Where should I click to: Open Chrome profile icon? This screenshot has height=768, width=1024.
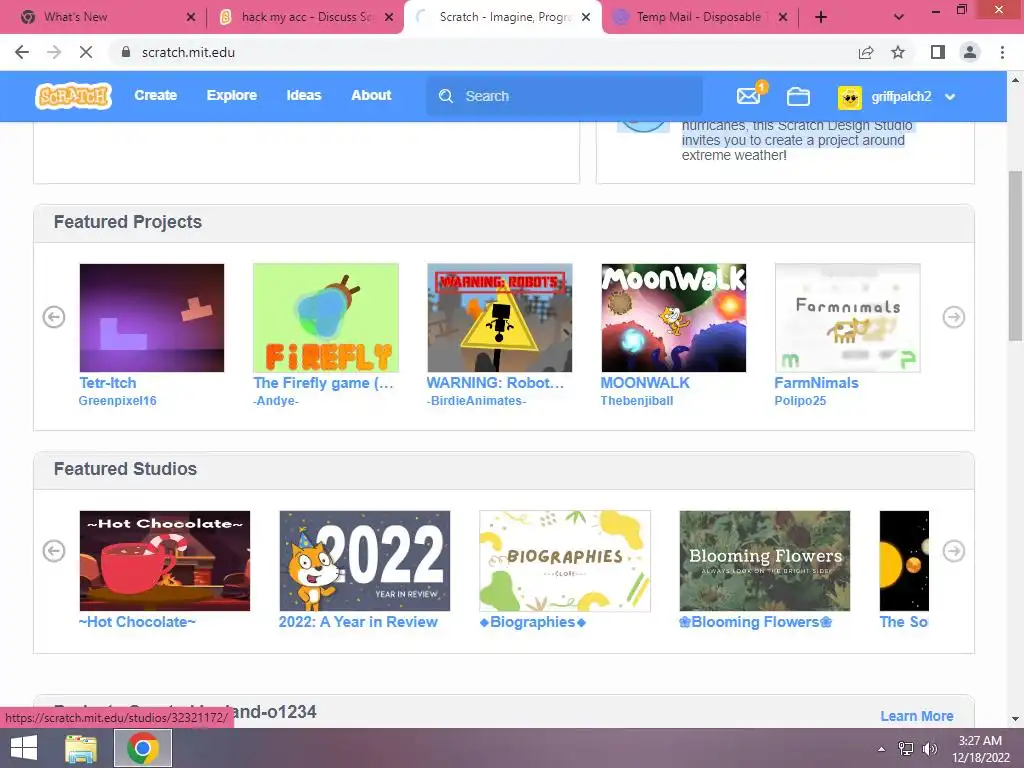click(x=970, y=52)
